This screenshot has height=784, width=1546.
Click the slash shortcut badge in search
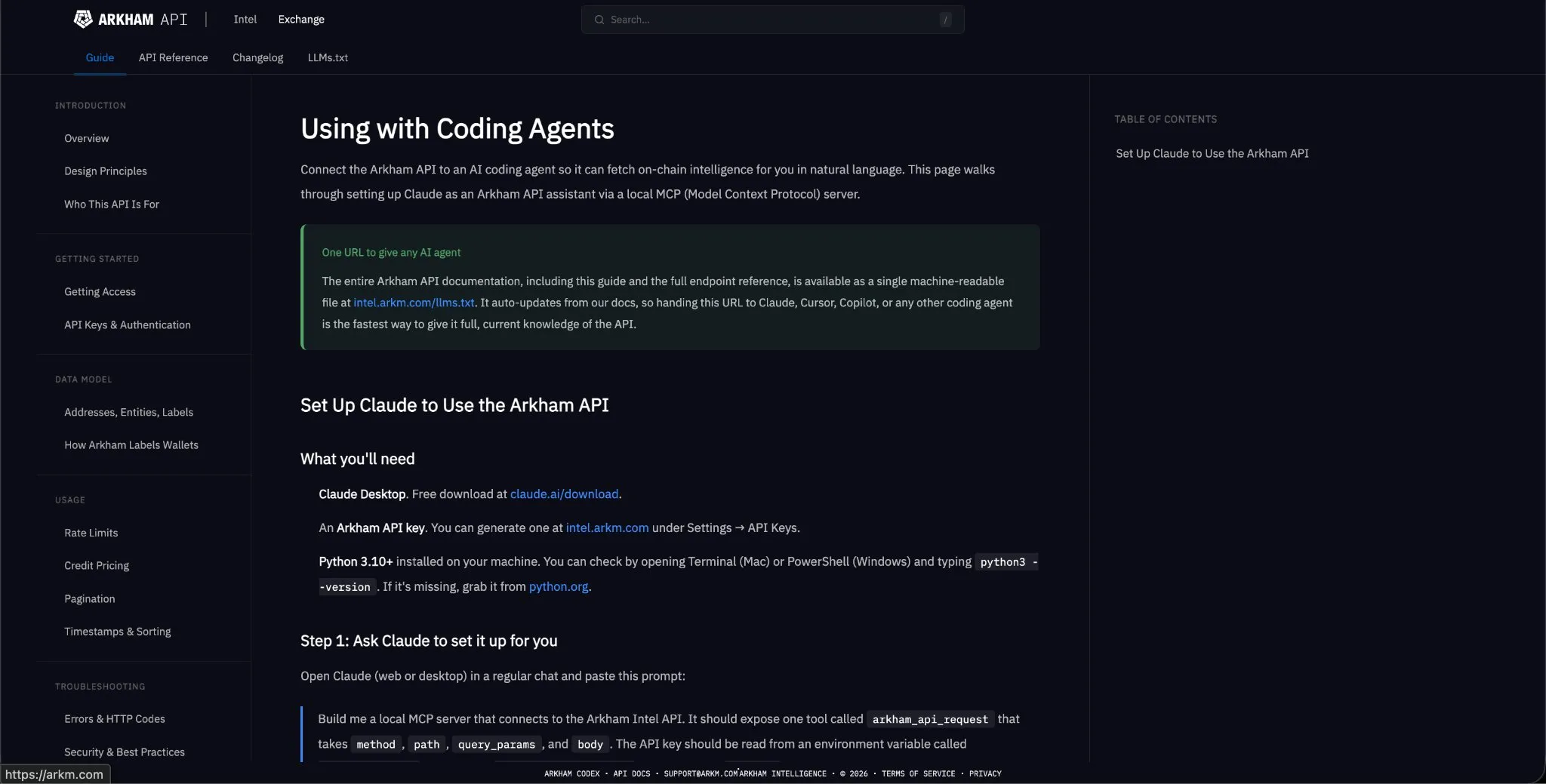coord(945,20)
